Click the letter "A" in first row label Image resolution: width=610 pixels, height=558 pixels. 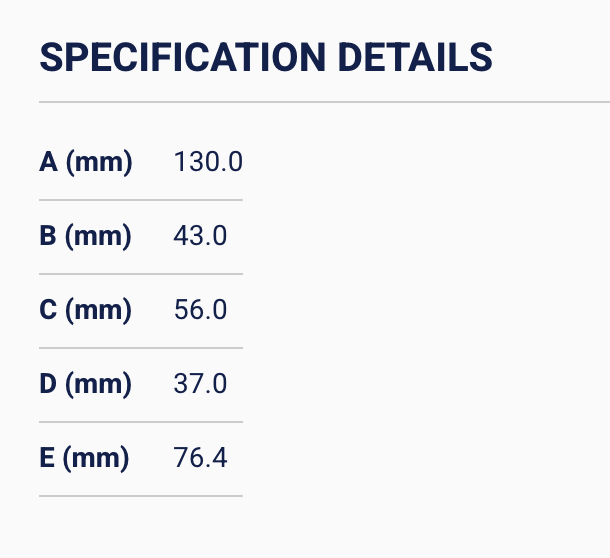click(x=48, y=162)
